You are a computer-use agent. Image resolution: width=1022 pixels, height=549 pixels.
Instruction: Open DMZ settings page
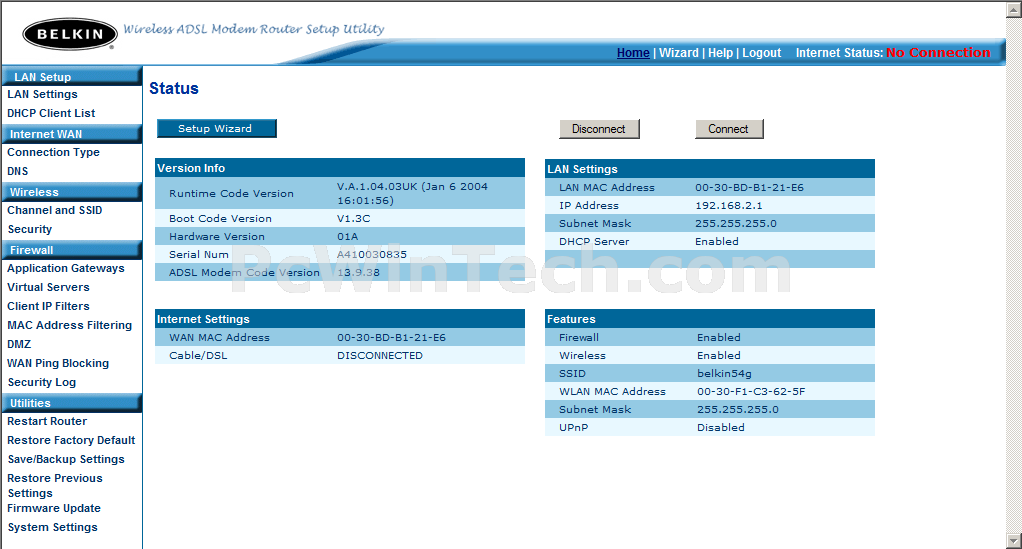pos(19,344)
